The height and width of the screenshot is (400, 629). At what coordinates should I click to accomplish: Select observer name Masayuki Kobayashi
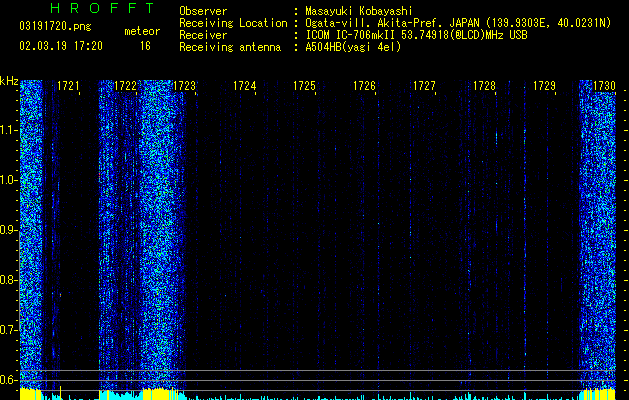(359, 11)
